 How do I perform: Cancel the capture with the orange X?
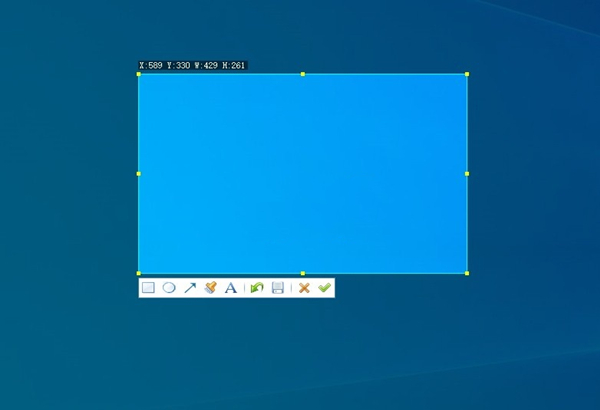tap(304, 288)
